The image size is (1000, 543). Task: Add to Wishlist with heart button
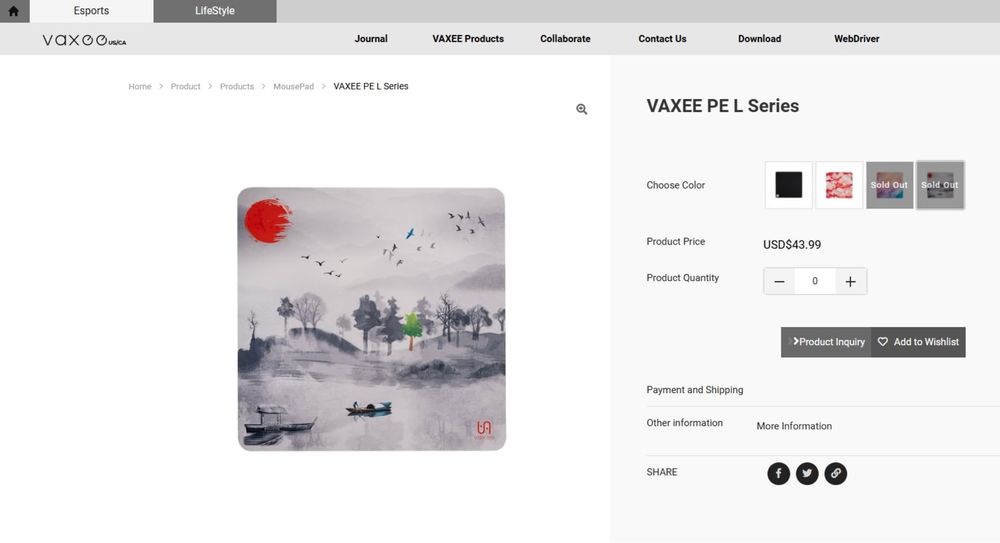point(918,342)
